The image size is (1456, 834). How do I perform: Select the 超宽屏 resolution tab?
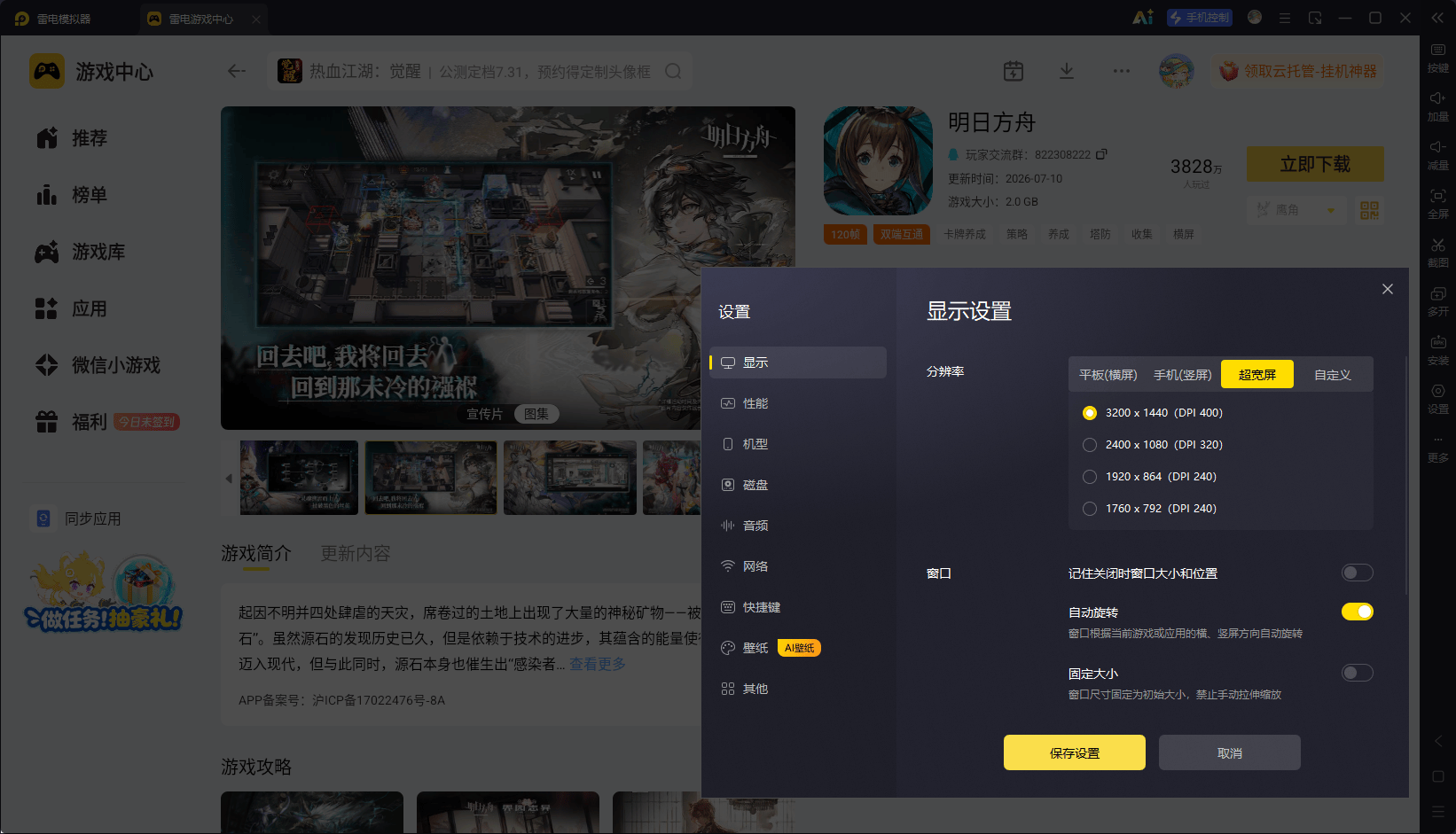click(x=1257, y=374)
